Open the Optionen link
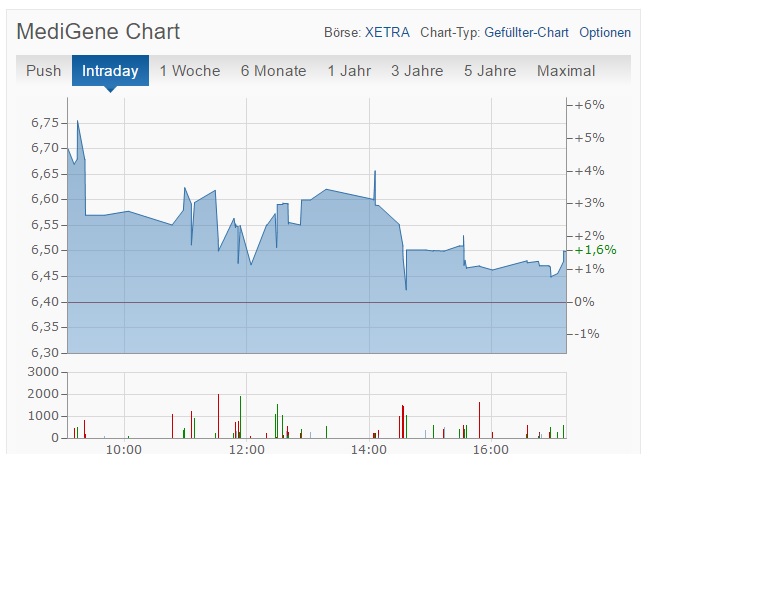 [x=605, y=33]
